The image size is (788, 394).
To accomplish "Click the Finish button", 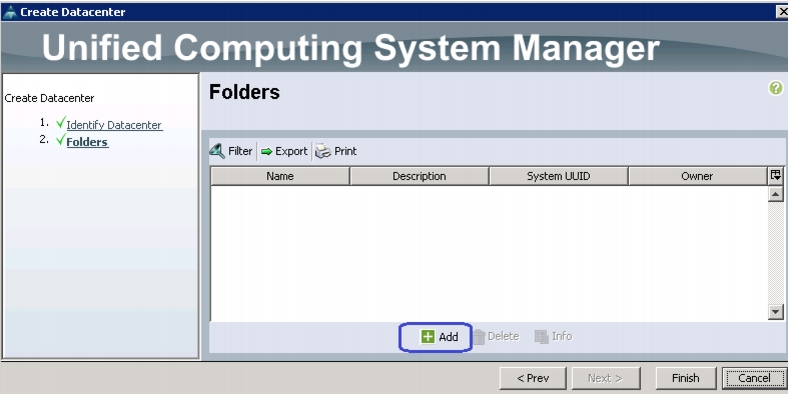I will 686,378.
